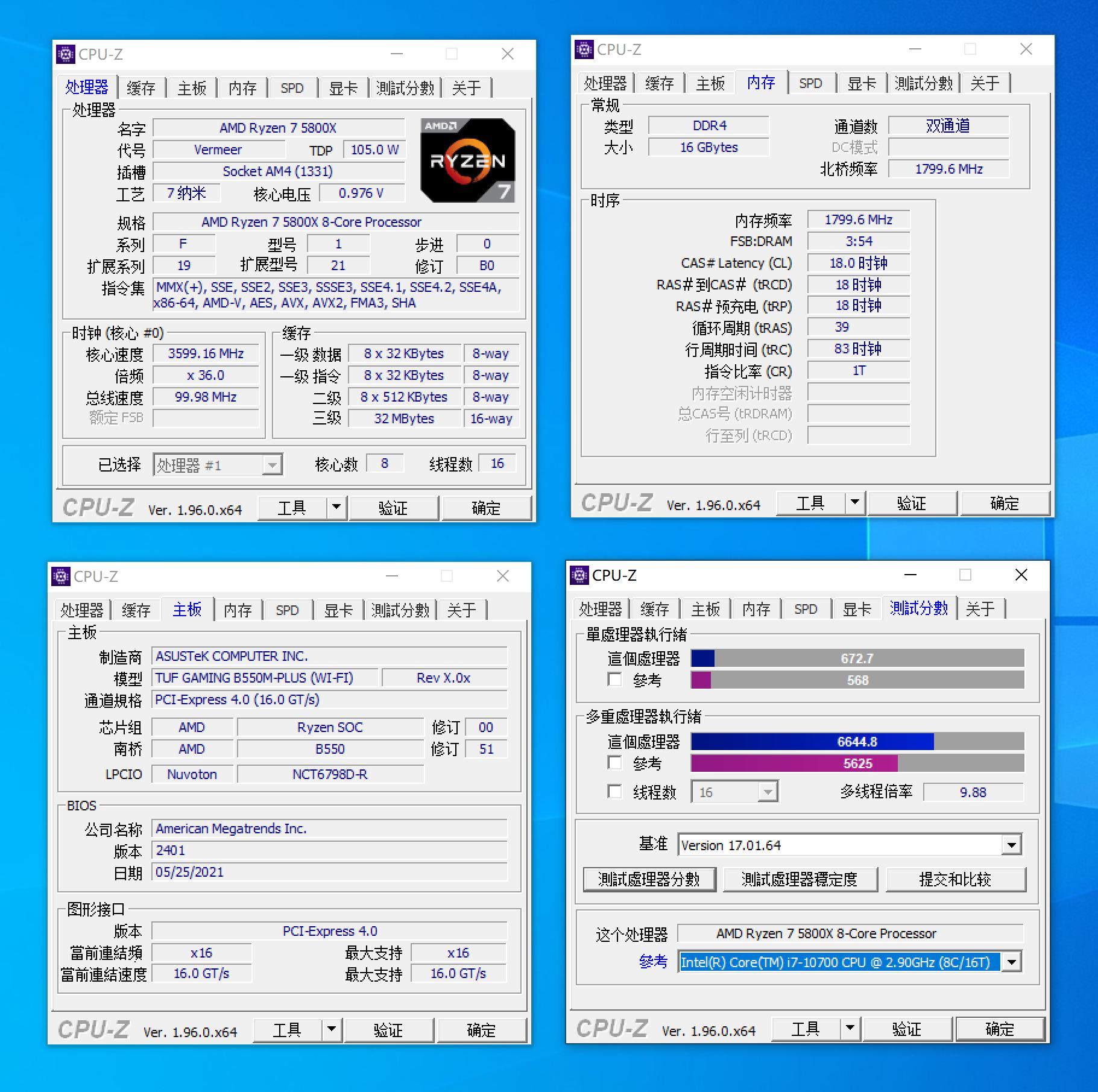
Task: Enable the 参考 checkbox in 多重處理器執行緒 section
Action: (615, 763)
